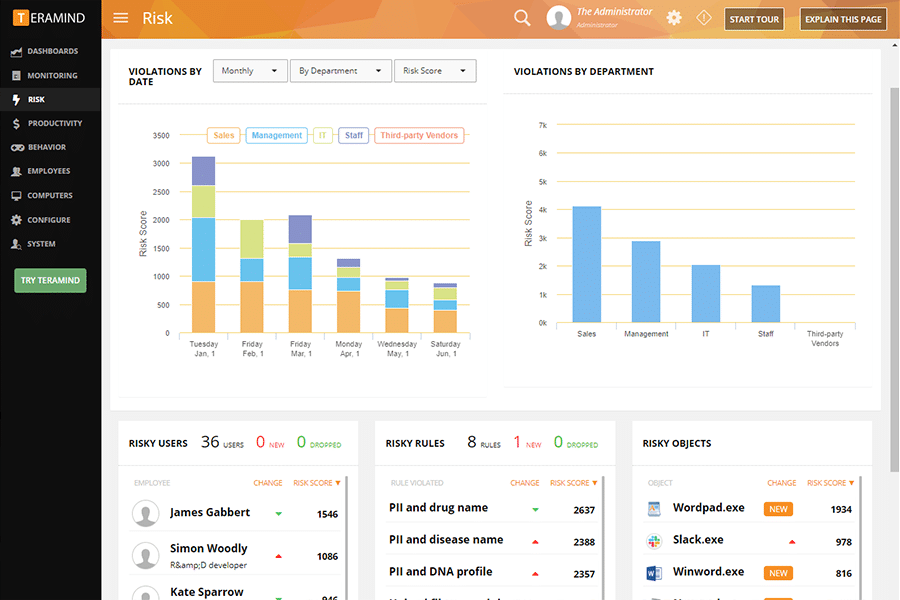Click the Administrator profile avatar

coord(558,18)
